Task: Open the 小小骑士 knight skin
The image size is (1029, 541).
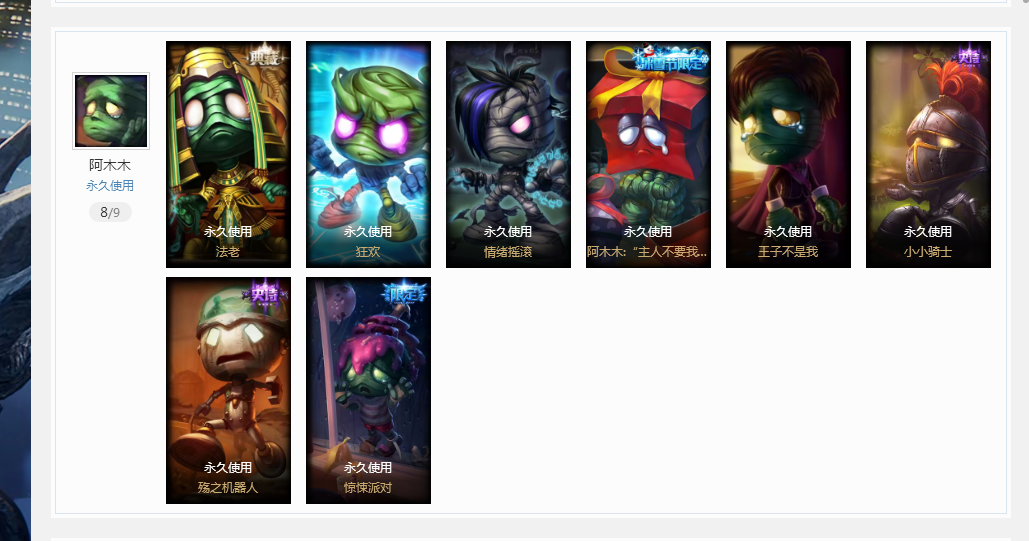Action: pyautogui.click(x=929, y=154)
